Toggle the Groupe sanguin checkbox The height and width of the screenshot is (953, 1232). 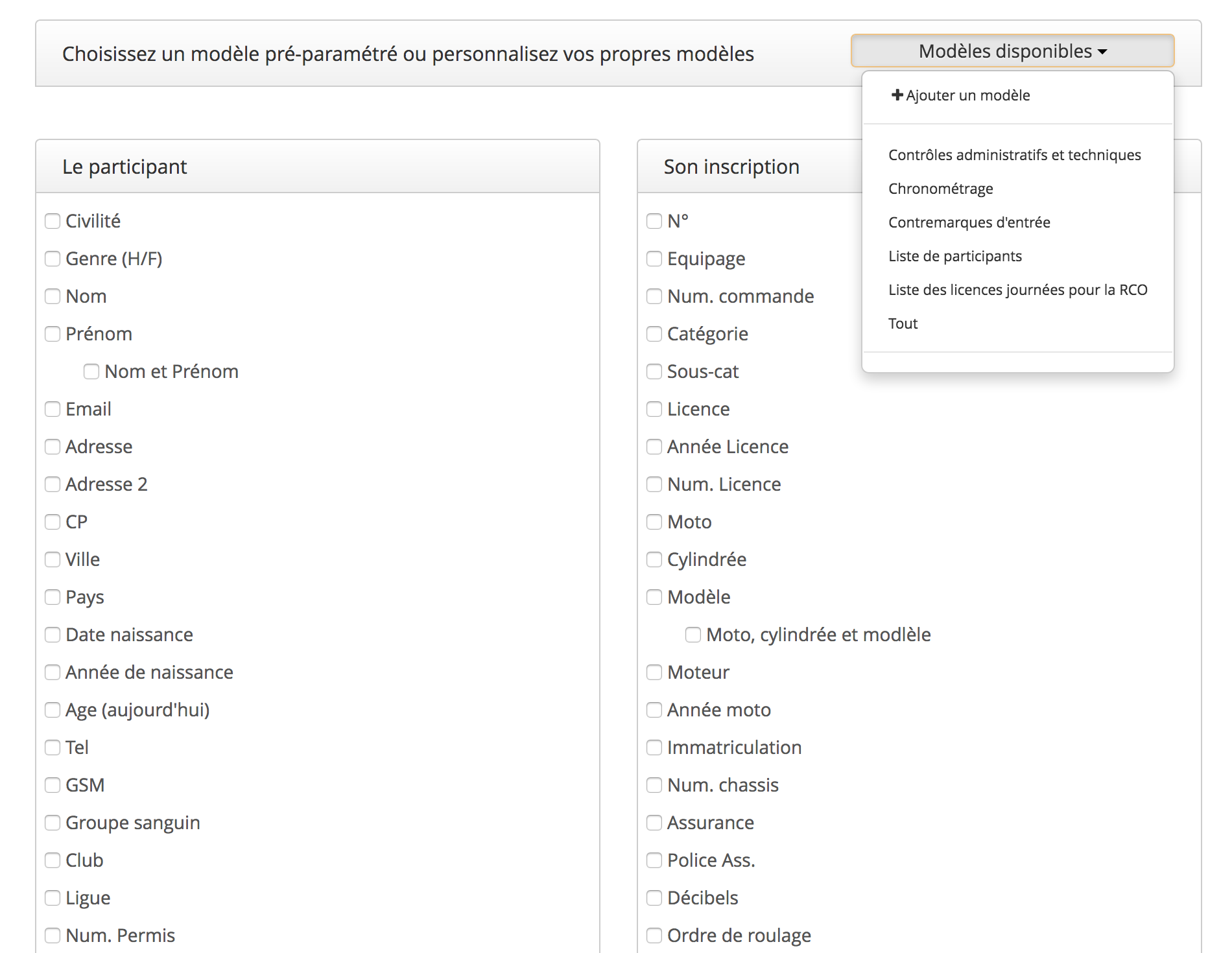click(x=53, y=823)
